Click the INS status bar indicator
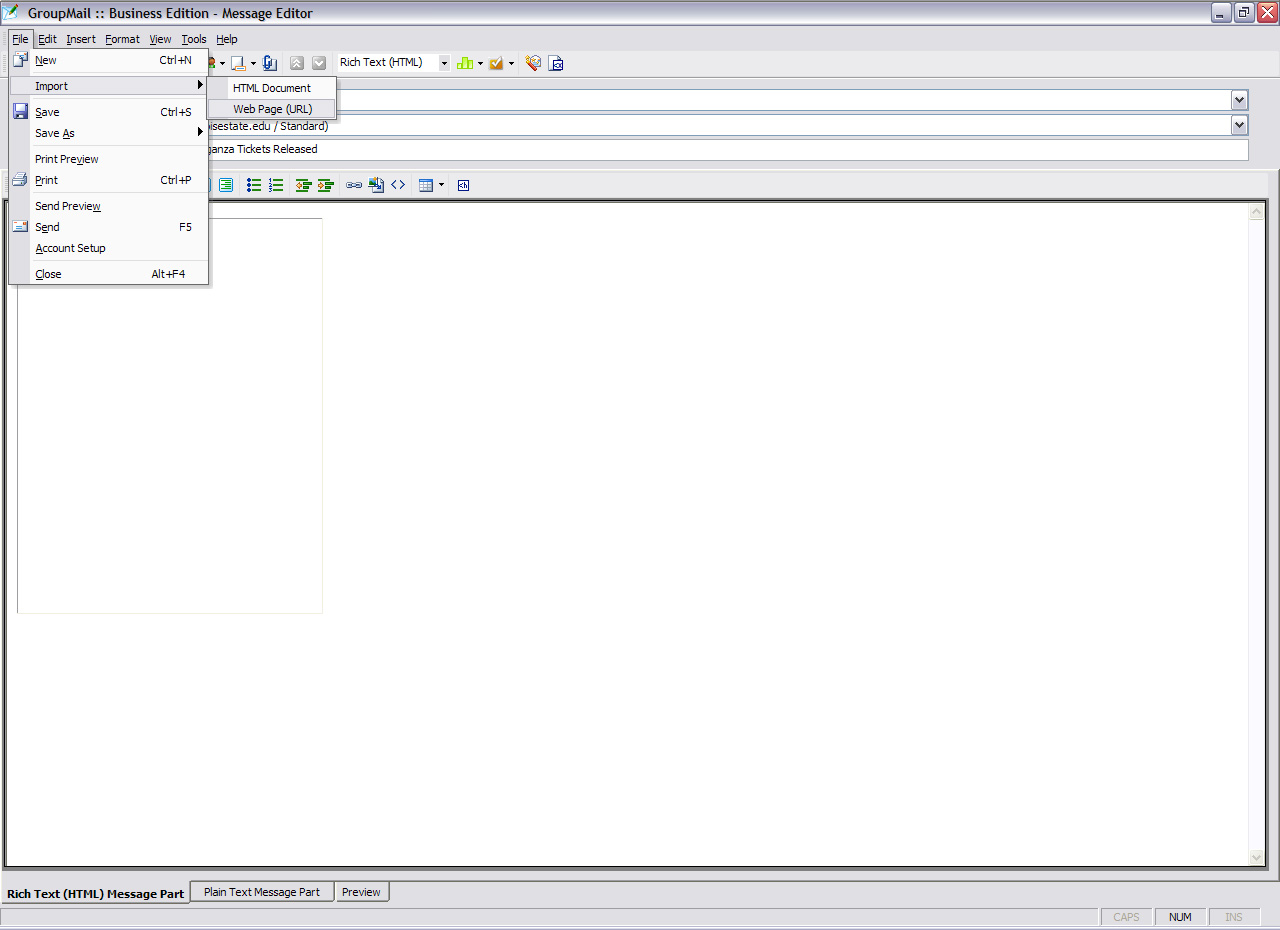The image size is (1280, 930). [x=1234, y=917]
